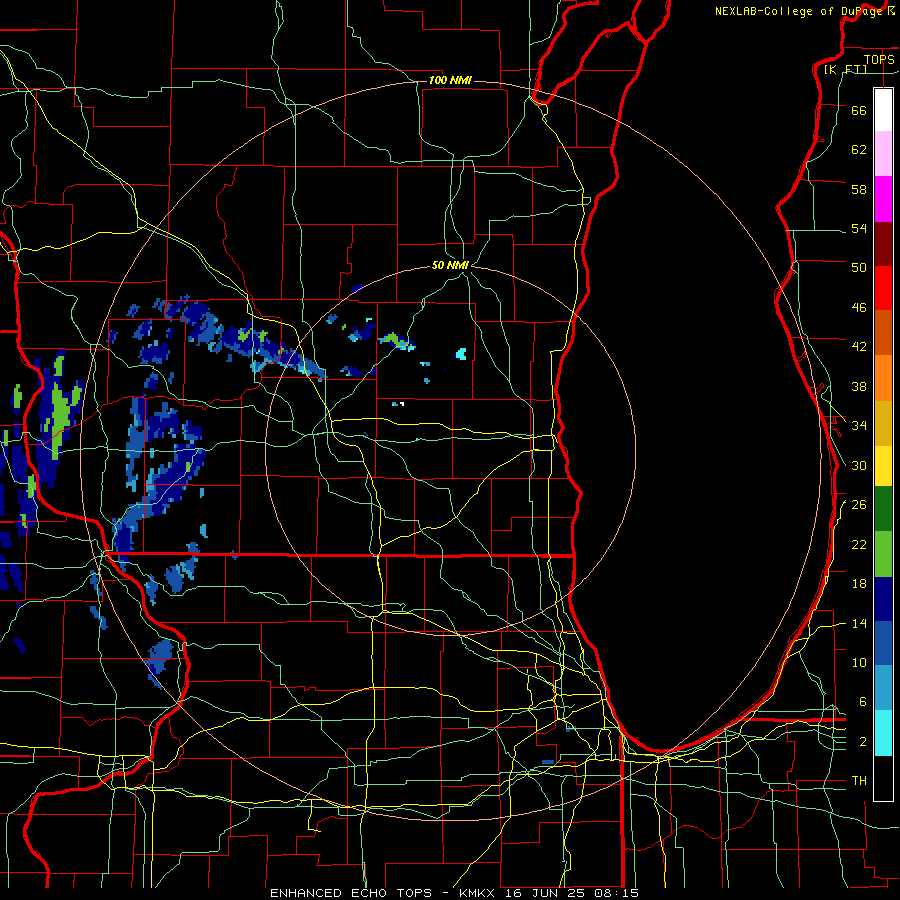
Task: Click the 100 NMI range ring label
Action: point(450,80)
